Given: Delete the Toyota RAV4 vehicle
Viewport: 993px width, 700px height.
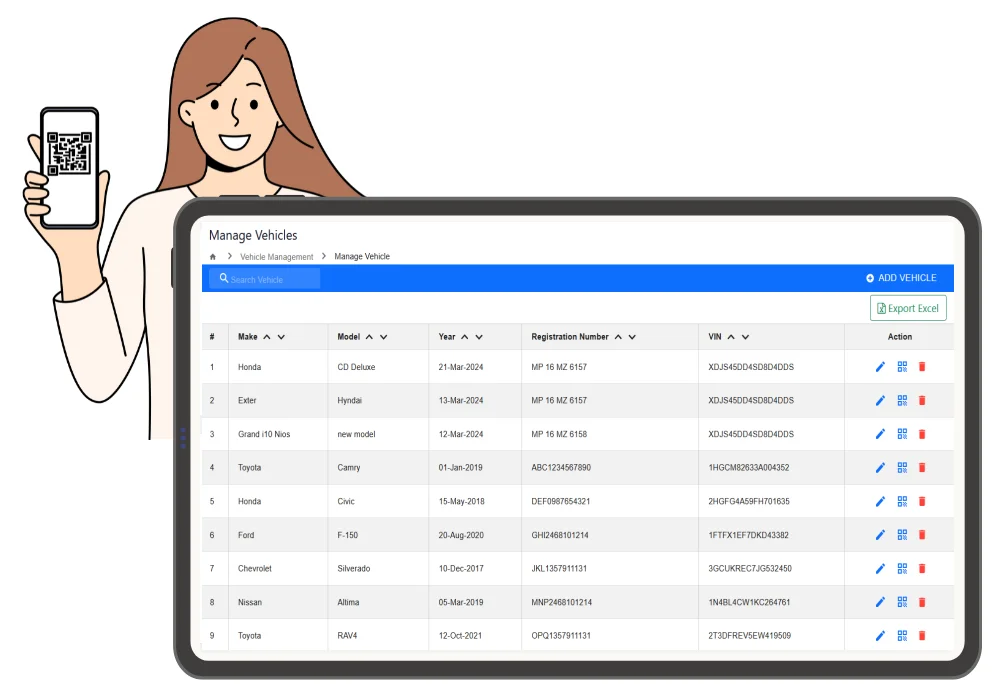Looking at the screenshot, I should 922,635.
